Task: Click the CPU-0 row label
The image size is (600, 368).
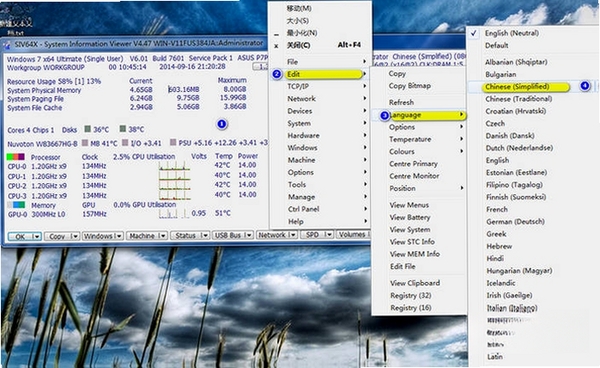Action: click(x=17, y=166)
